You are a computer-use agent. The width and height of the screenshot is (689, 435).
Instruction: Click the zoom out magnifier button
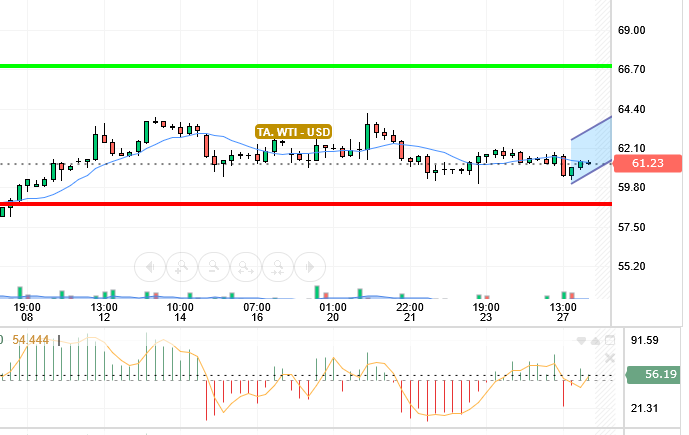point(214,267)
